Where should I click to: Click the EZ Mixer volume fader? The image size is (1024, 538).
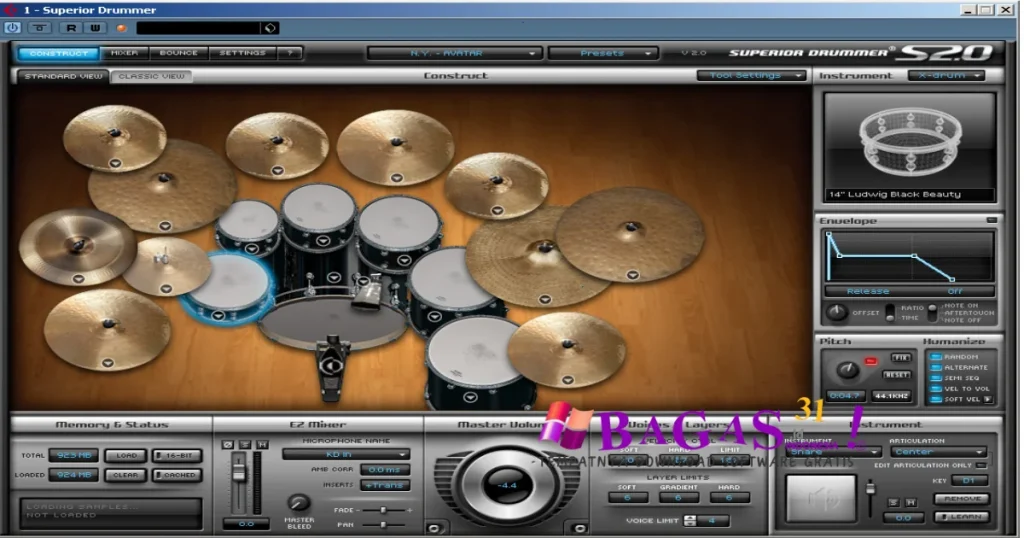[238, 474]
